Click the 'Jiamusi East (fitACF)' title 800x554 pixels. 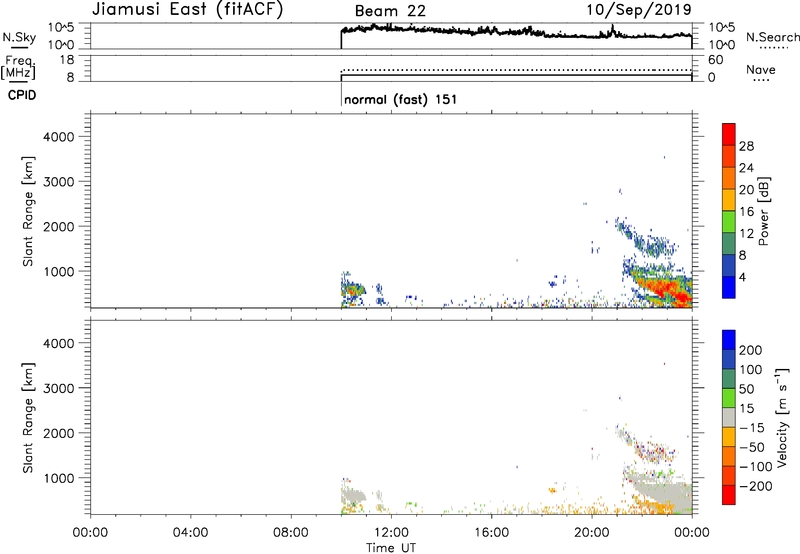(x=187, y=9)
